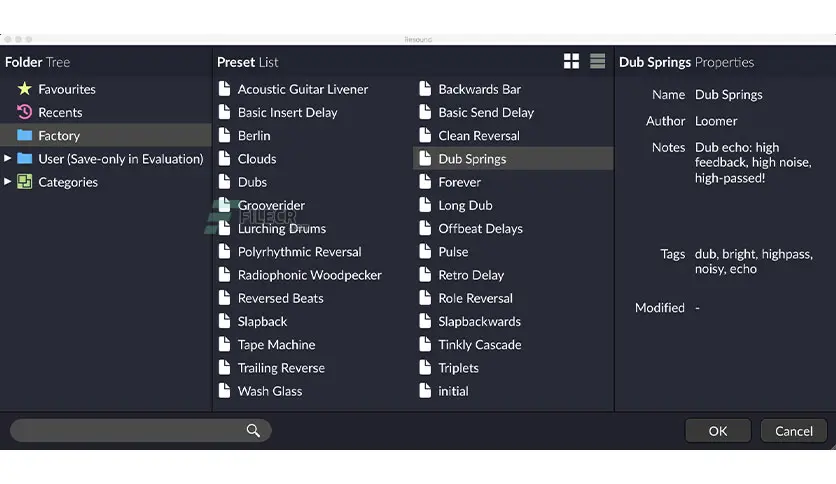836x484 pixels.
Task: Select the Tinkly Cascade preset
Action: (479, 345)
